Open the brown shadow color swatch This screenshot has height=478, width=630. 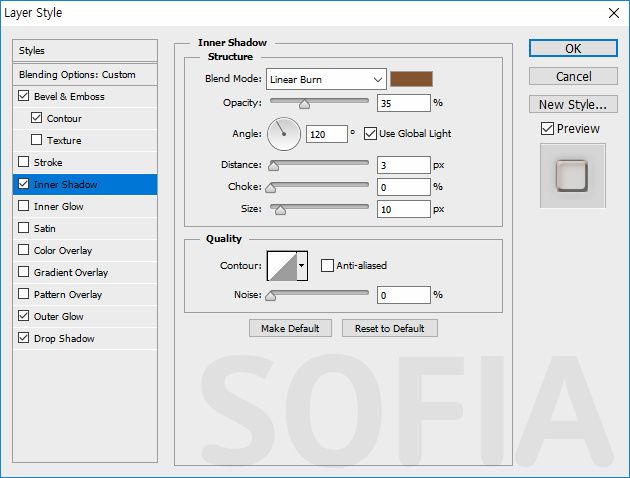click(x=411, y=79)
